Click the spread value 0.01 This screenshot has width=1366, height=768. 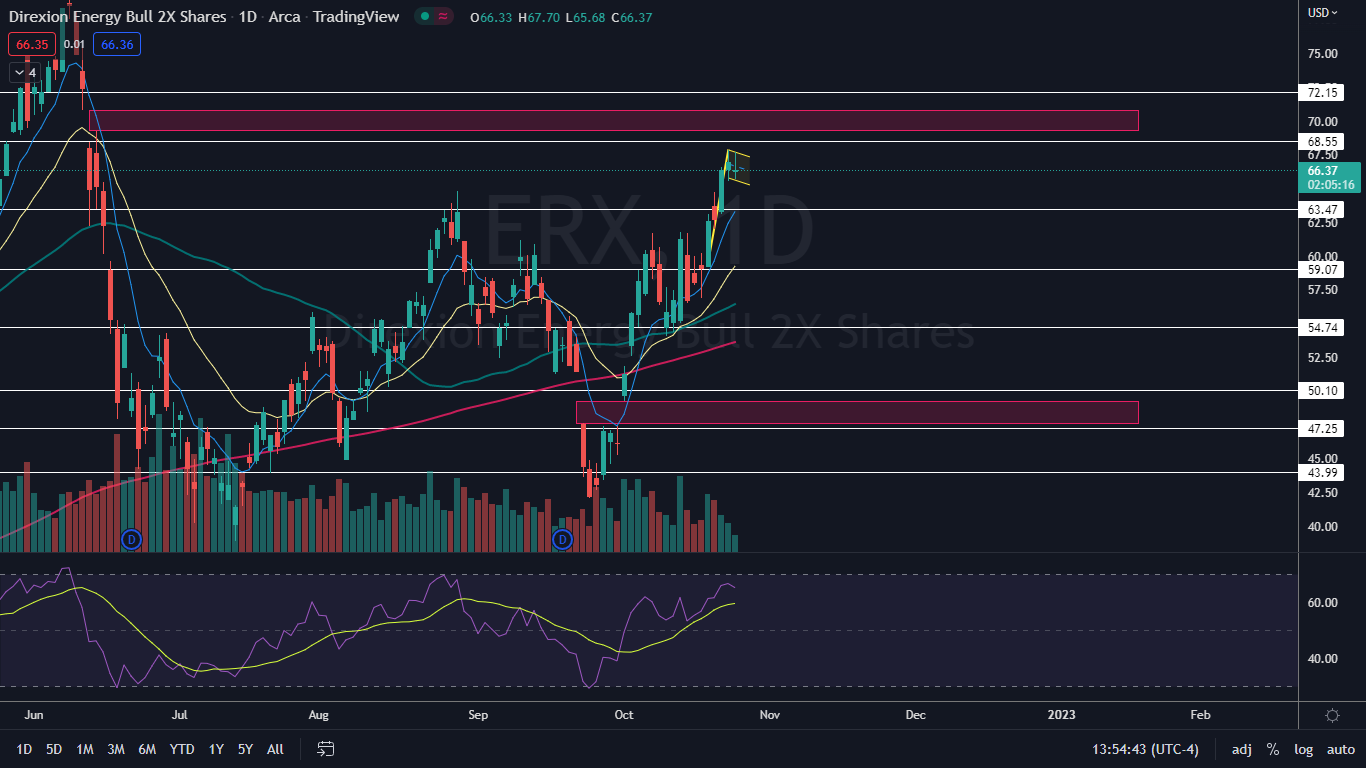tap(73, 44)
